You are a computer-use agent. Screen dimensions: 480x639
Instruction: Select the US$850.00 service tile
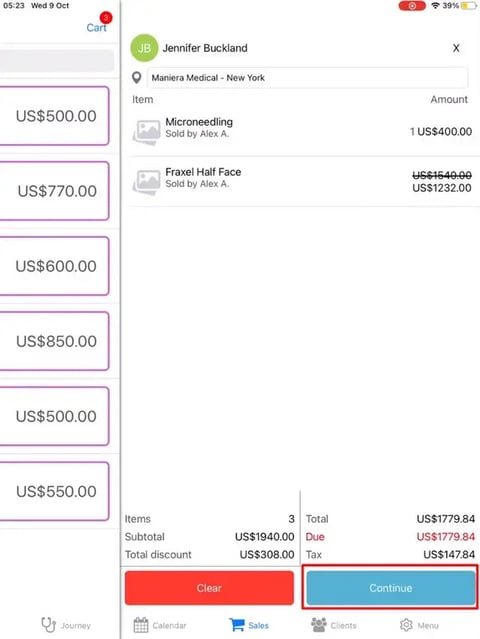pyautogui.click(x=54, y=341)
